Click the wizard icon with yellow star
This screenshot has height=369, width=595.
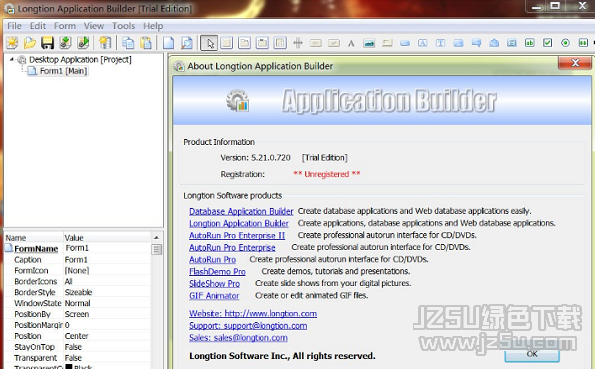point(105,43)
